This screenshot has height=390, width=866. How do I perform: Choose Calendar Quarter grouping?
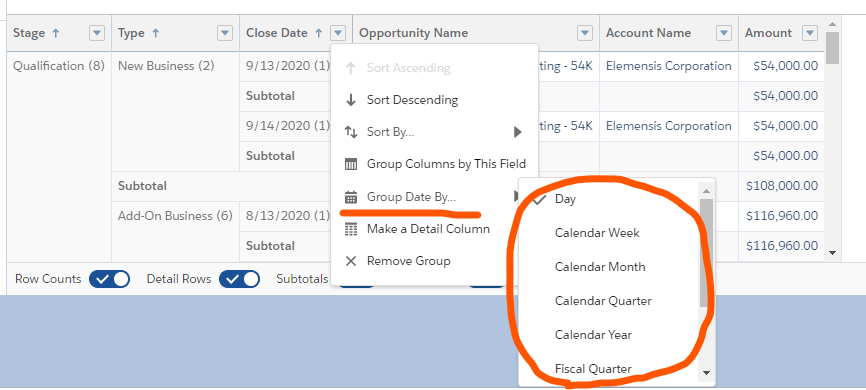609,301
